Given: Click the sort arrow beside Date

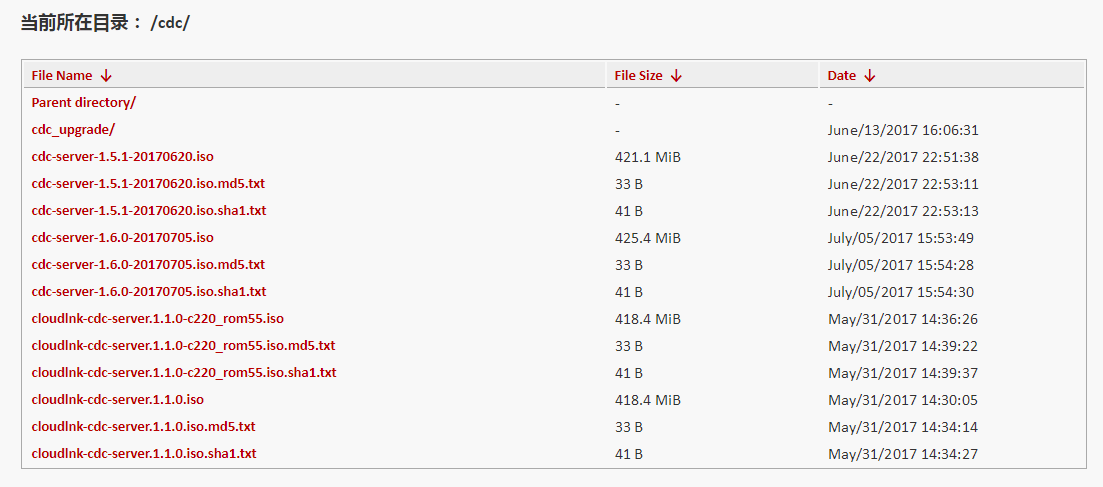Looking at the screenshot, I should click(870, 76).
